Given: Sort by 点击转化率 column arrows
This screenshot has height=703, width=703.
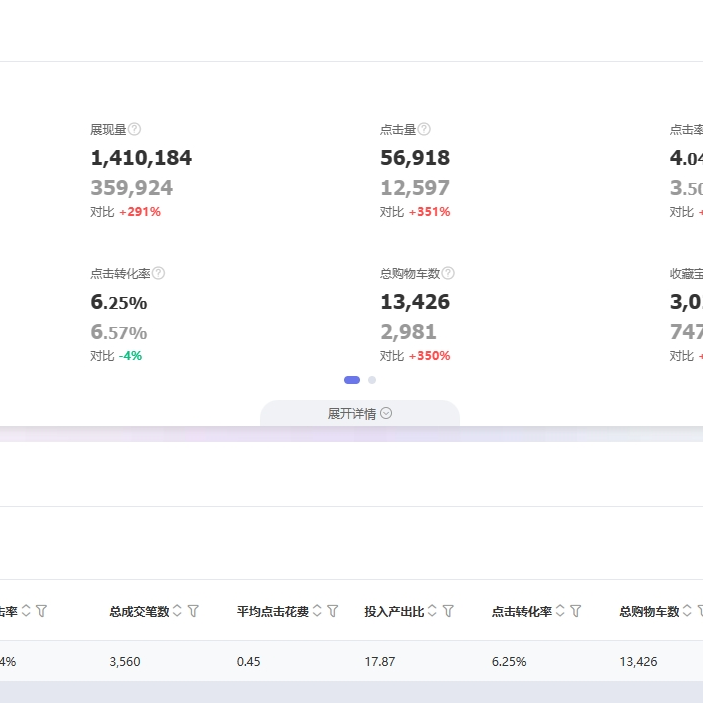Looking at the screenshot, I should [560, 611].
